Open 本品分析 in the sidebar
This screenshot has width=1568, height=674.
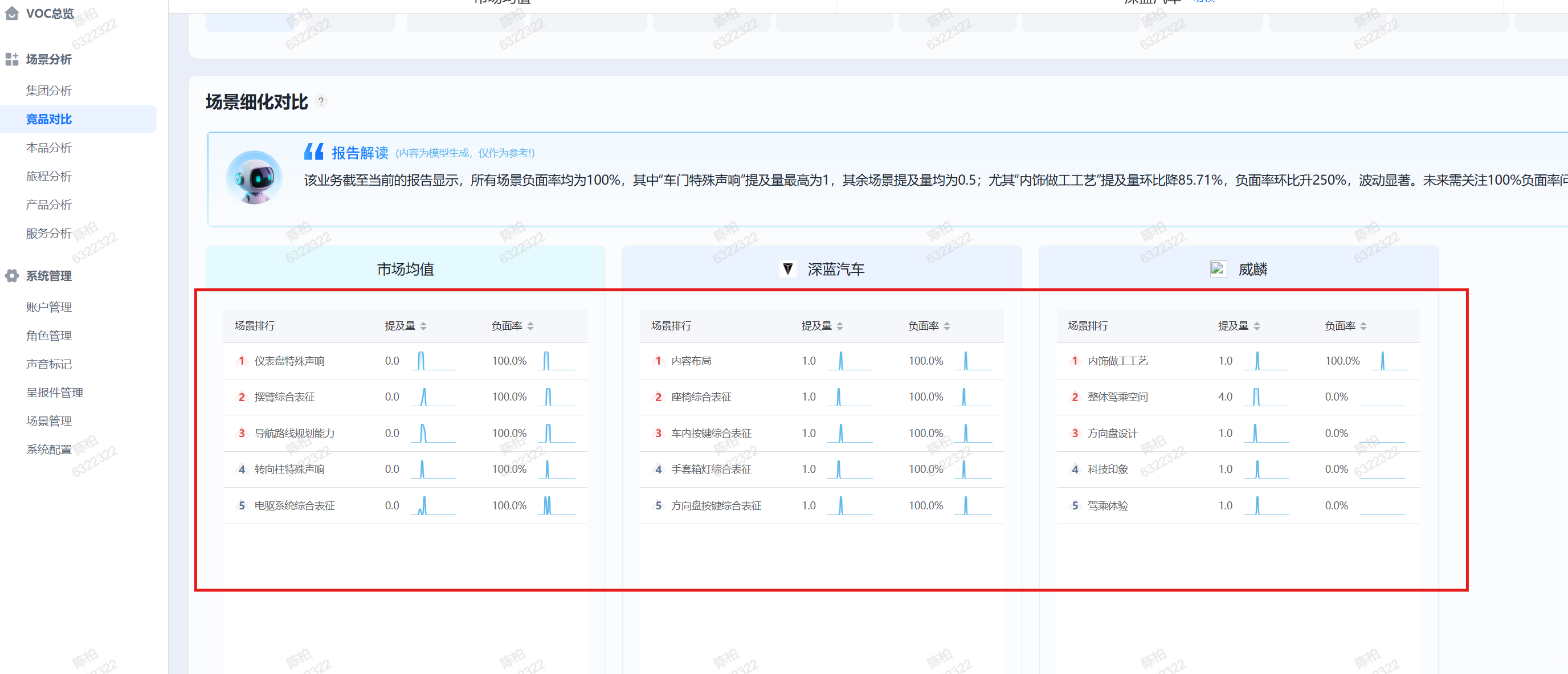coord(48,148)
